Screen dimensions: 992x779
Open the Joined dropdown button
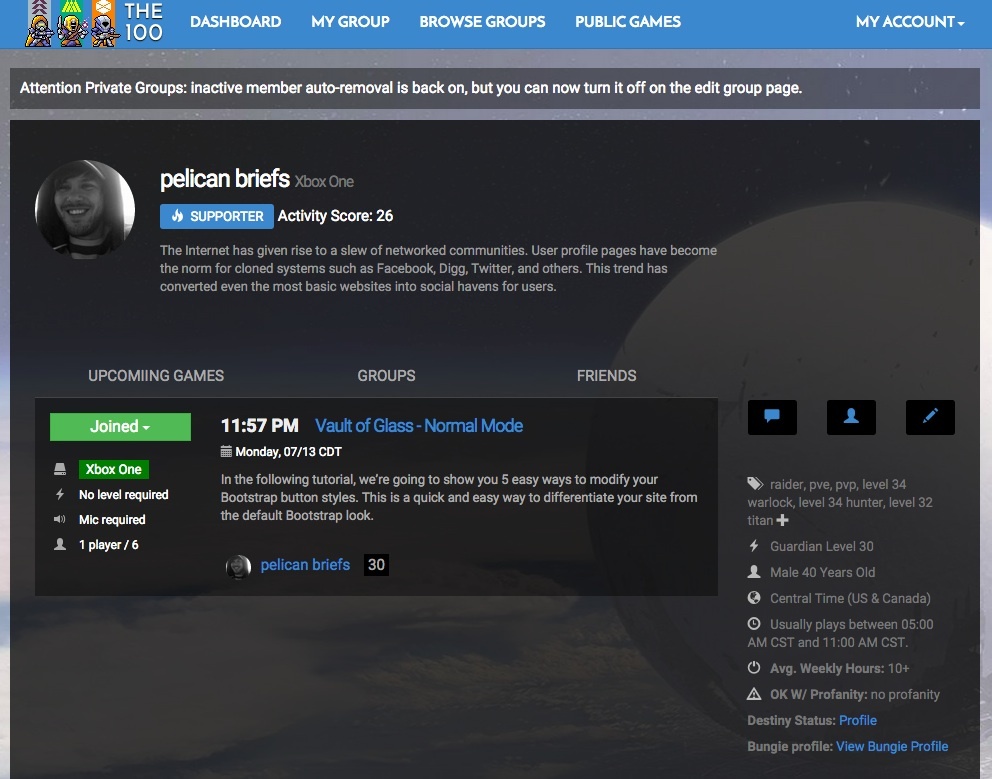point(120,426)
